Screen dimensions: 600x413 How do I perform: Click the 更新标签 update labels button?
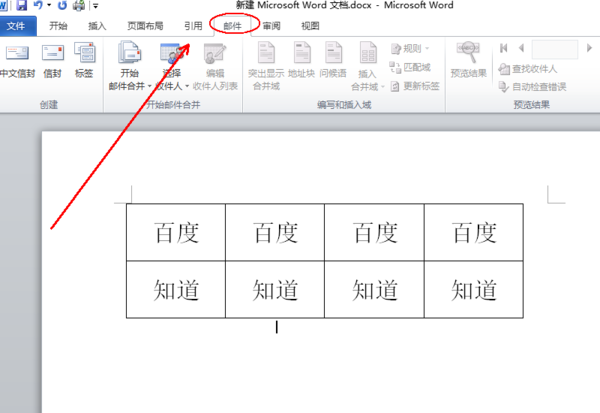coord(415,86)
